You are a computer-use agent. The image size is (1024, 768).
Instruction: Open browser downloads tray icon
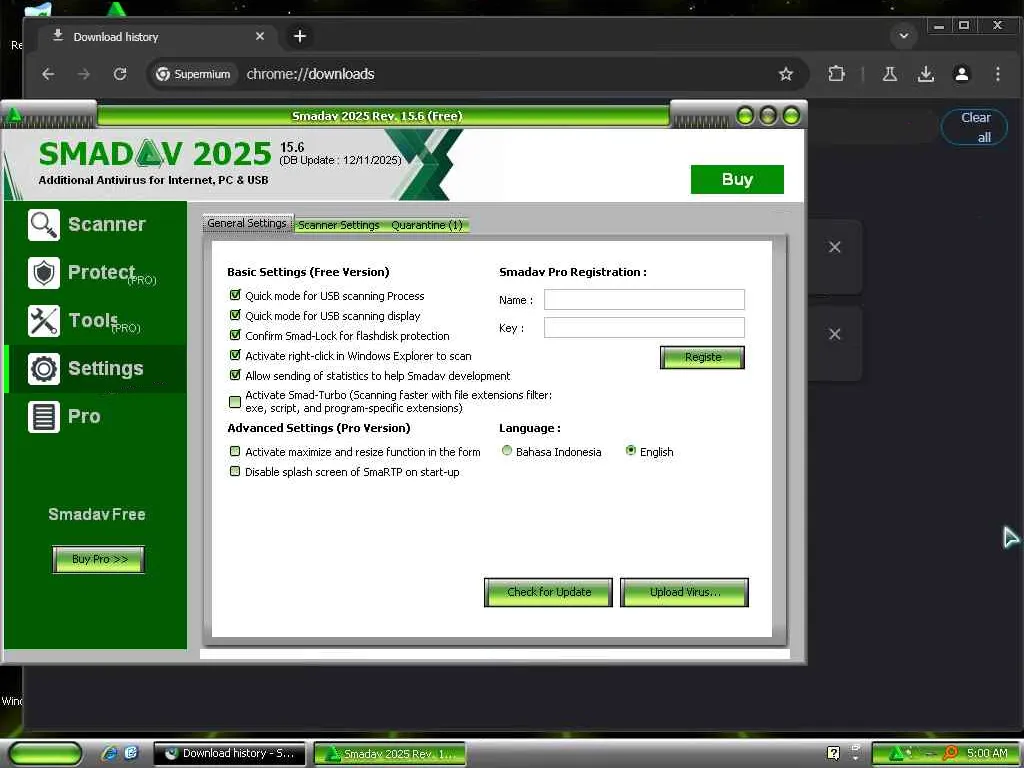tap(925, 74)
